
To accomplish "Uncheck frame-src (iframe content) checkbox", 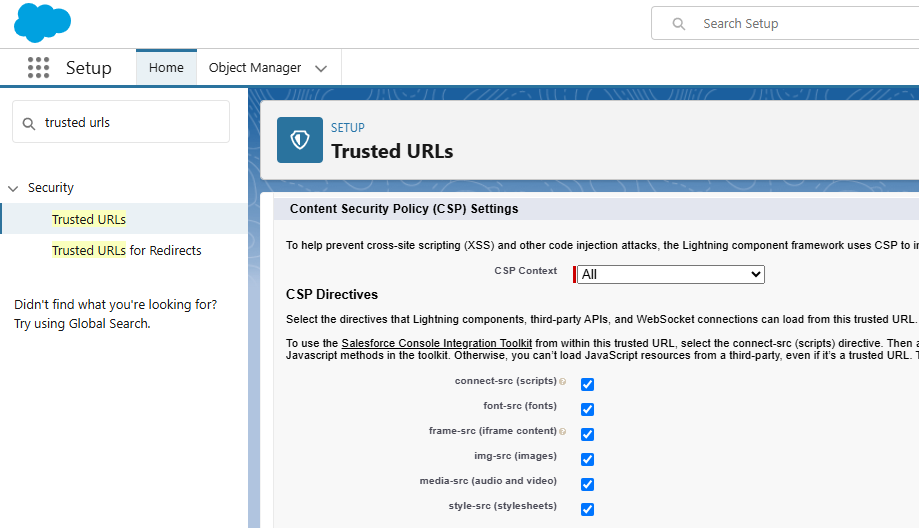I will click(587, 434).
